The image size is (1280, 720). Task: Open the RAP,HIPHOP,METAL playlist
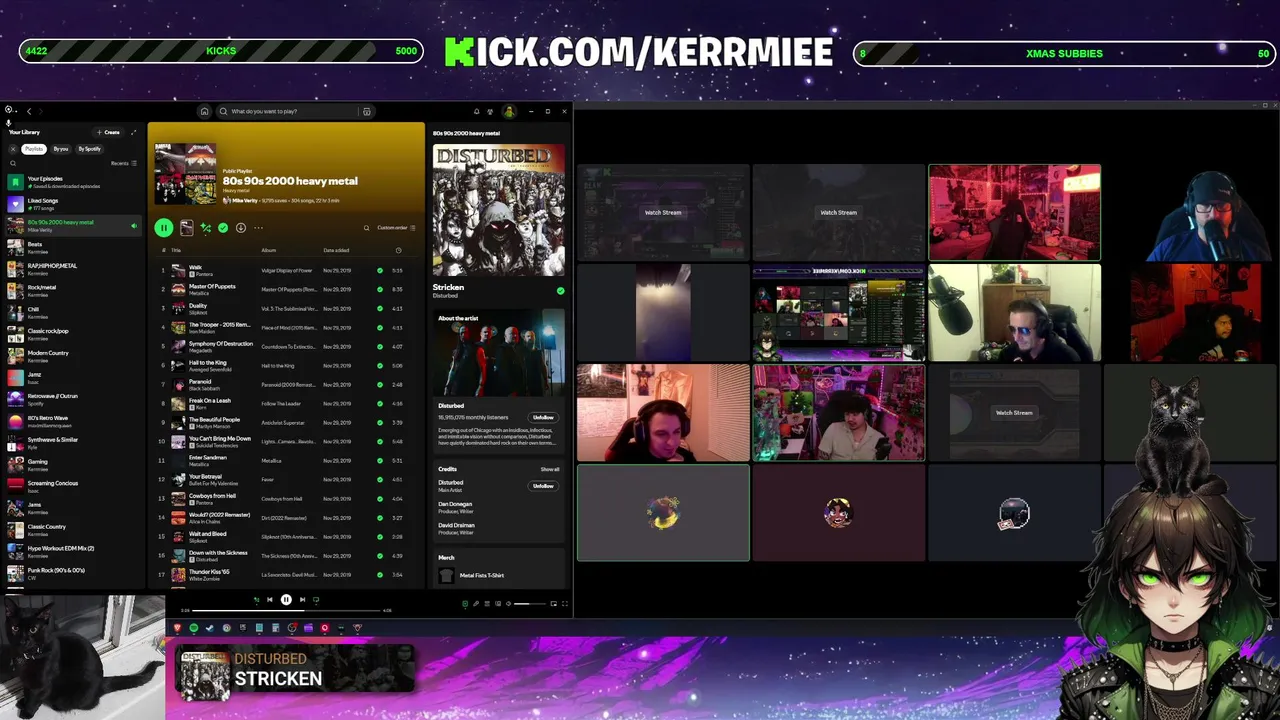(x=72, y=269)
